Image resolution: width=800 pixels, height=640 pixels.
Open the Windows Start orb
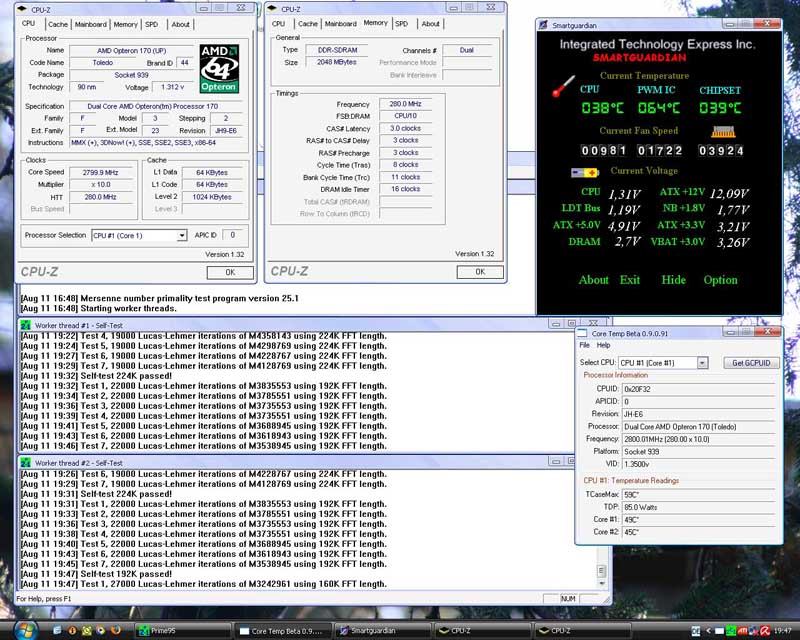(x=25, y=630)
